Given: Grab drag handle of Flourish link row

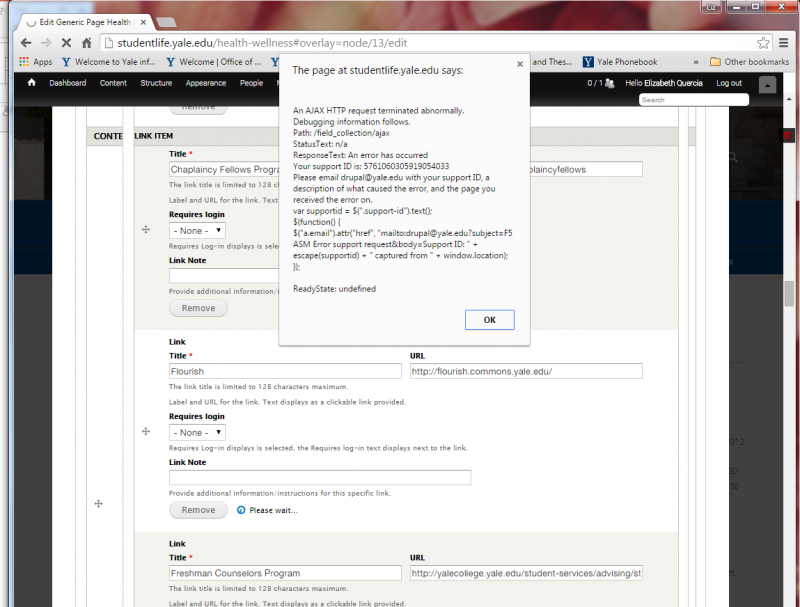Looking at the screenshot, I should click(x=146, y=432).
